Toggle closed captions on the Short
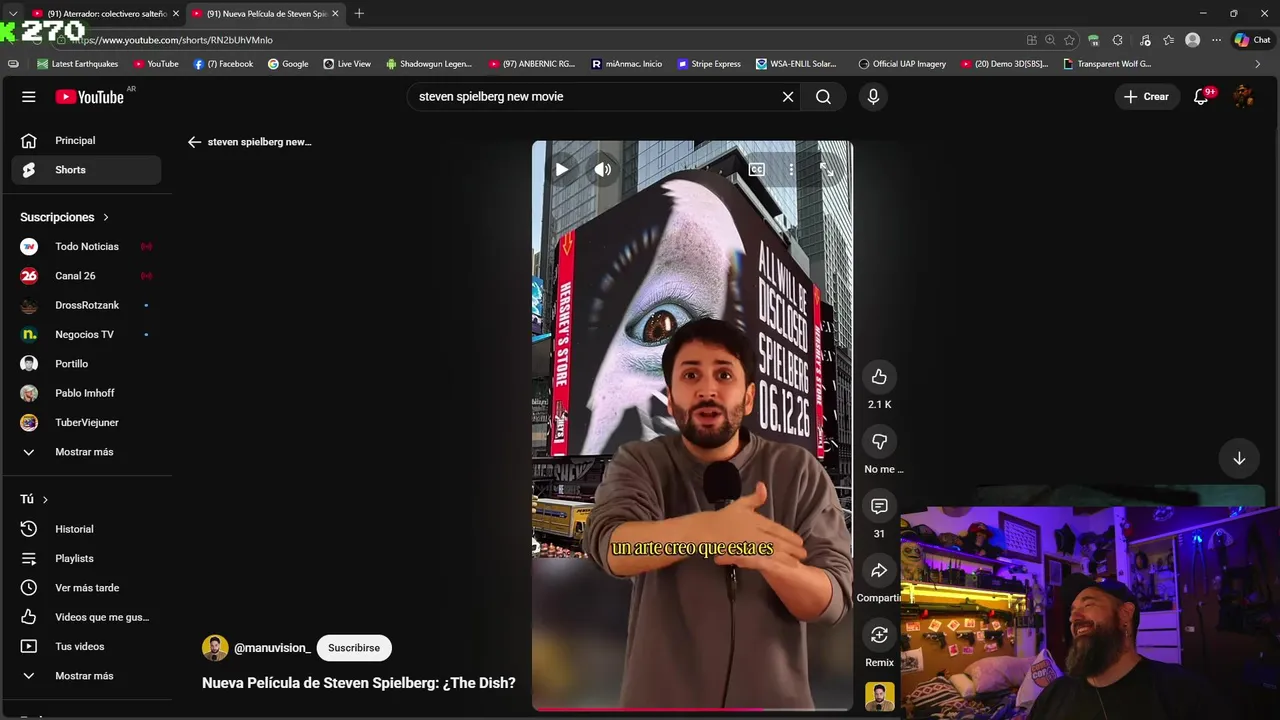 [757, 170]
